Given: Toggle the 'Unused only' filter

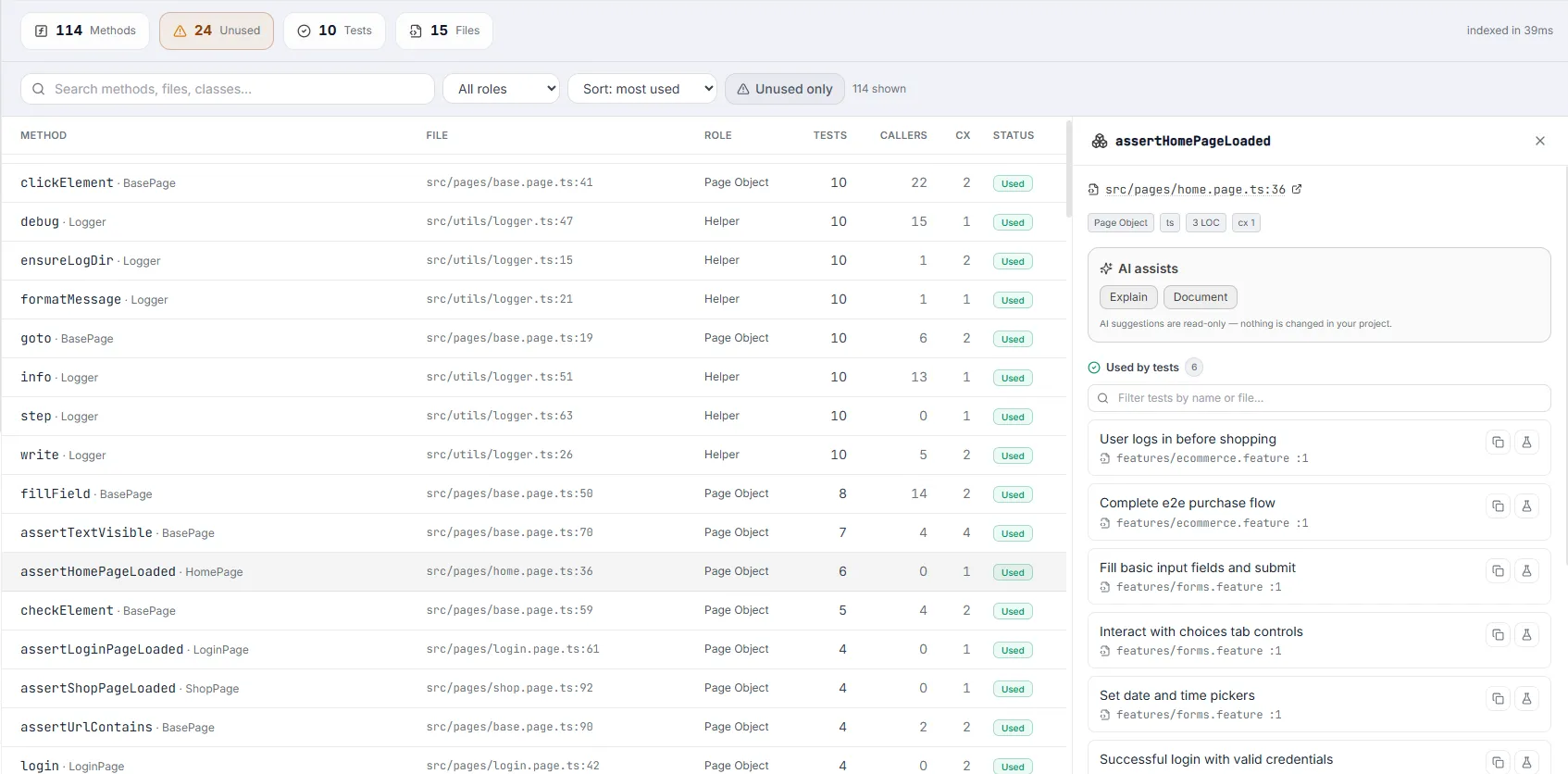Looking at the screenshot, I should [x=784, y=89].
